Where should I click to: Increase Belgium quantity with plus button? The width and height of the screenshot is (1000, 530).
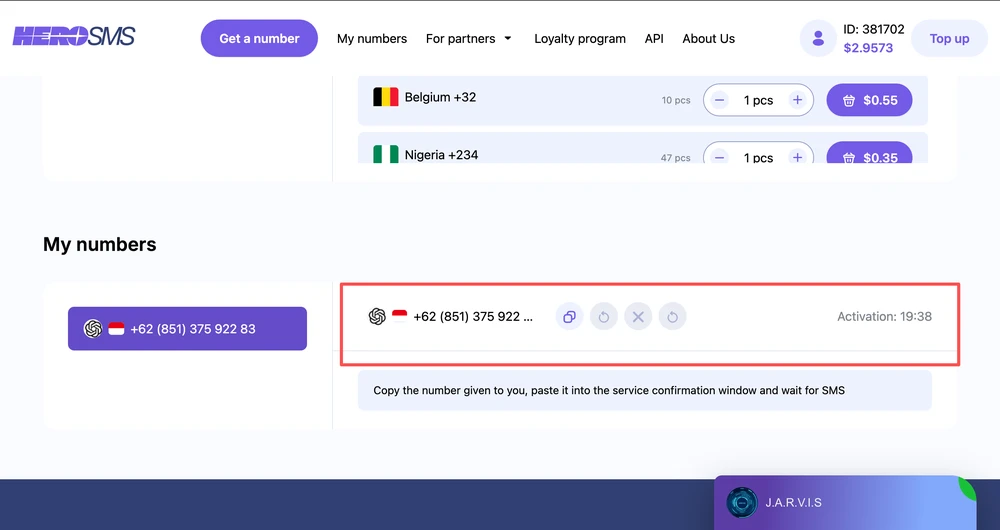click(797, 100)
